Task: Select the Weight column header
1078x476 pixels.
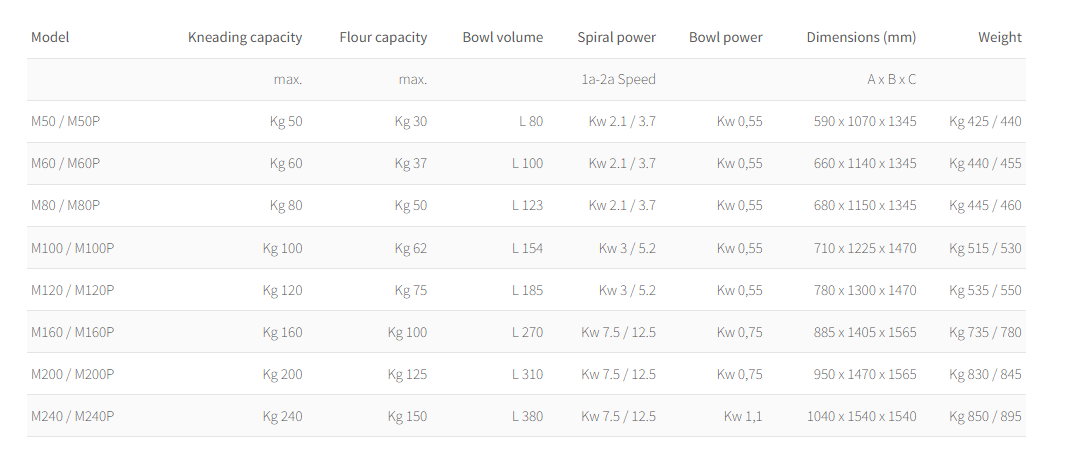Action: [999, 38]
